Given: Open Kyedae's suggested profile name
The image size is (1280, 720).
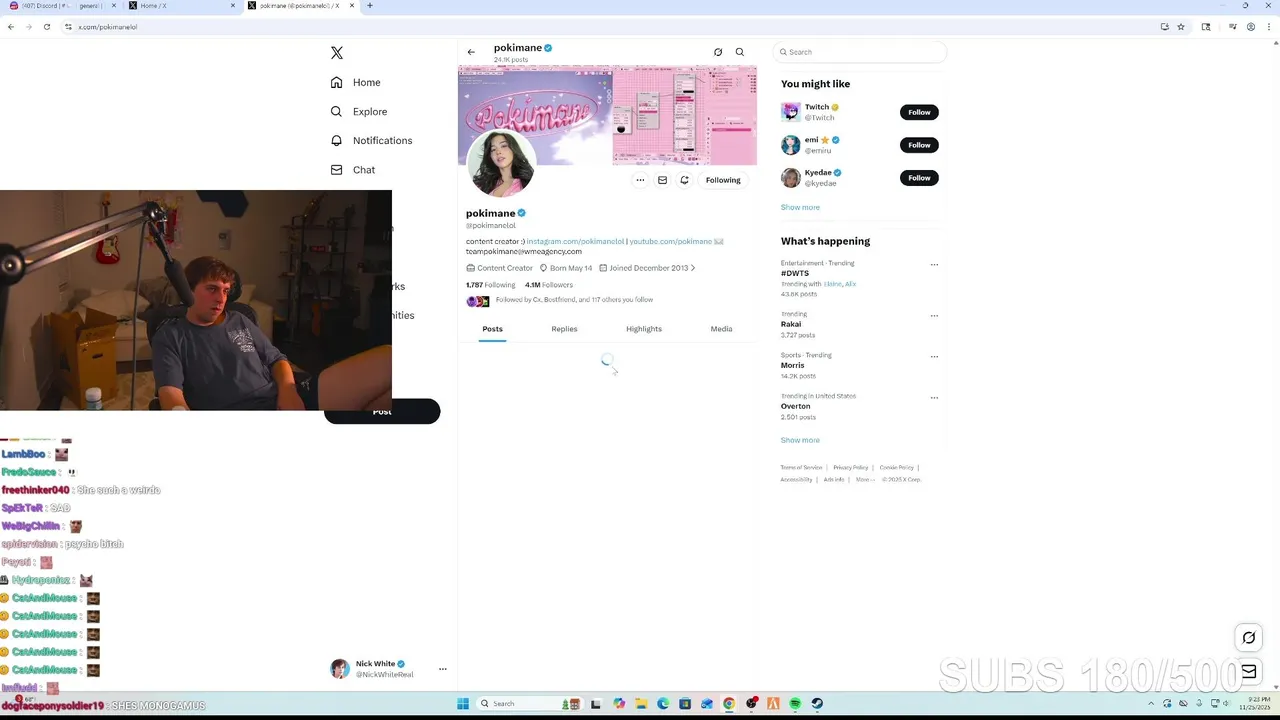Looking at the screenshot, I should [818, 173].
